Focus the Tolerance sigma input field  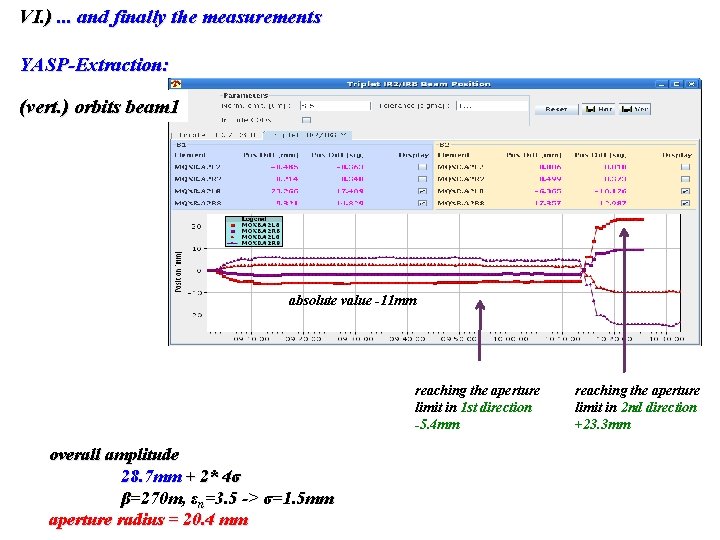pyautogui.click(x=492, y=106)
